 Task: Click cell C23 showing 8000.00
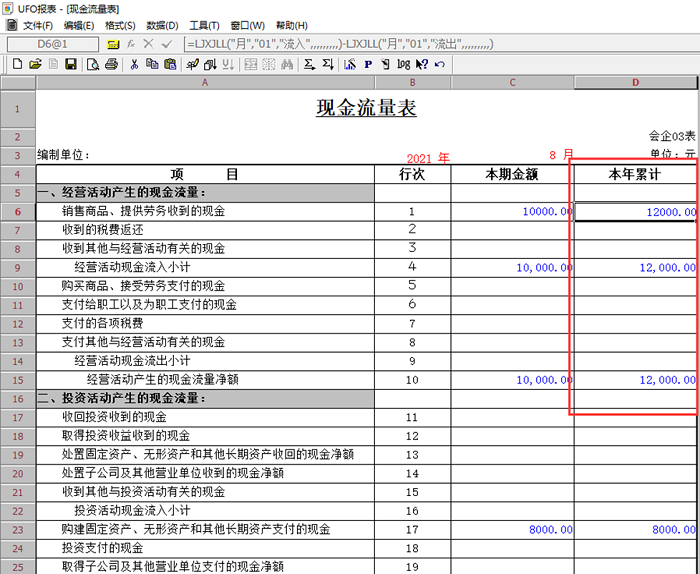click(512, 530)
